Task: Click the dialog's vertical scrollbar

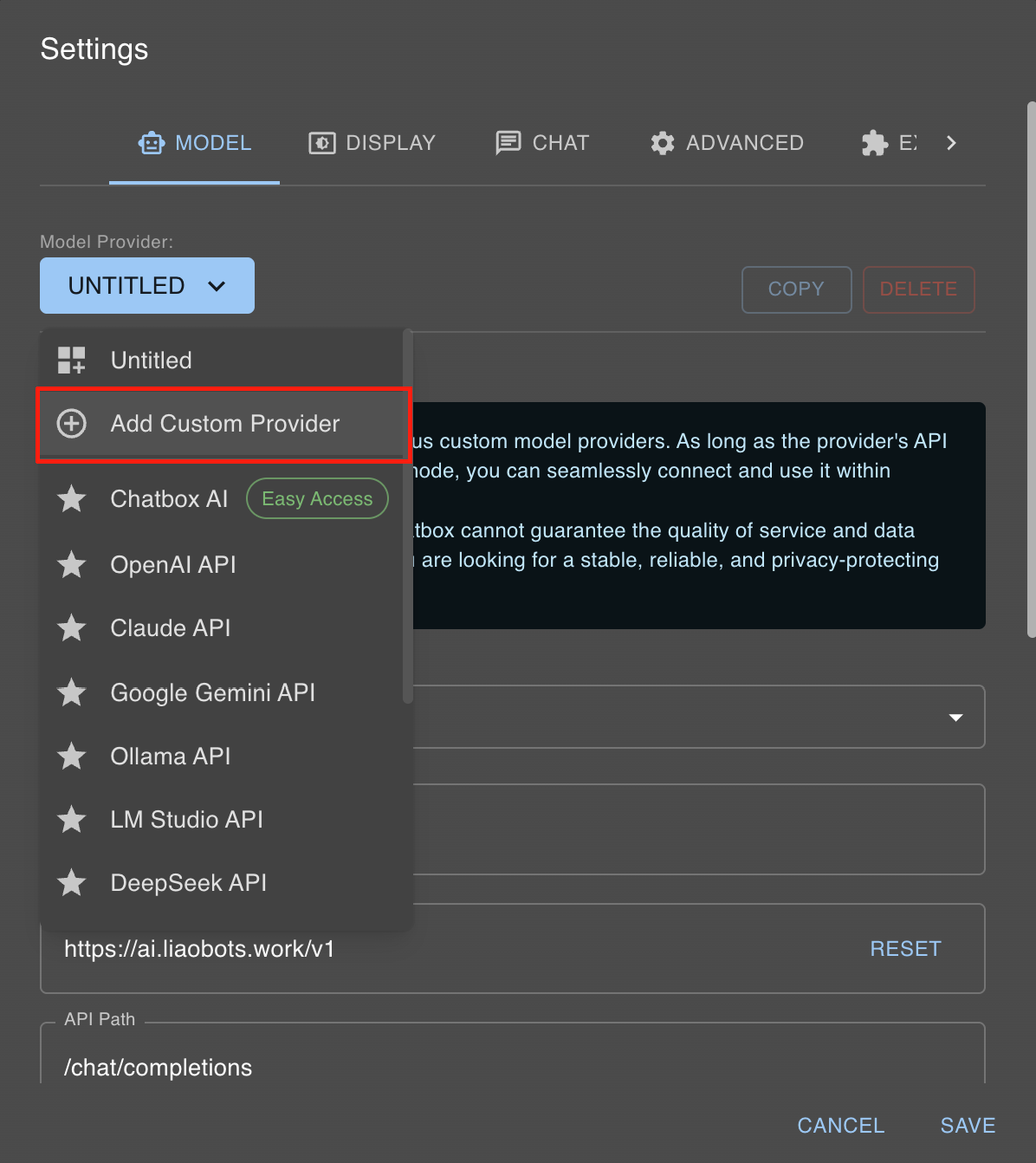Action: (1031, 370)
